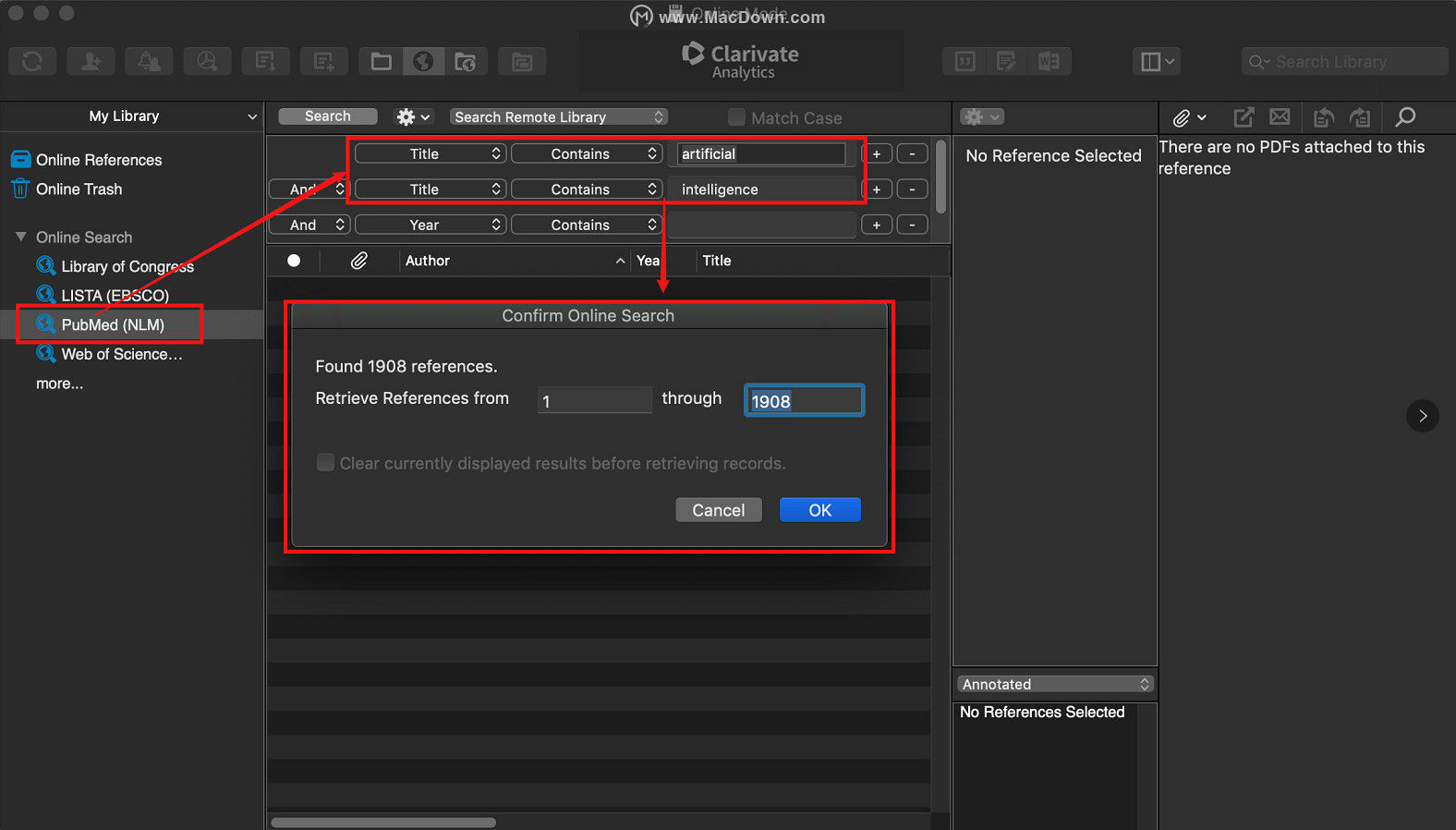Viewport: 1456px width, 830px height.
Task: Switch to Online Search mode globe icon
Action: click(423, 61)
